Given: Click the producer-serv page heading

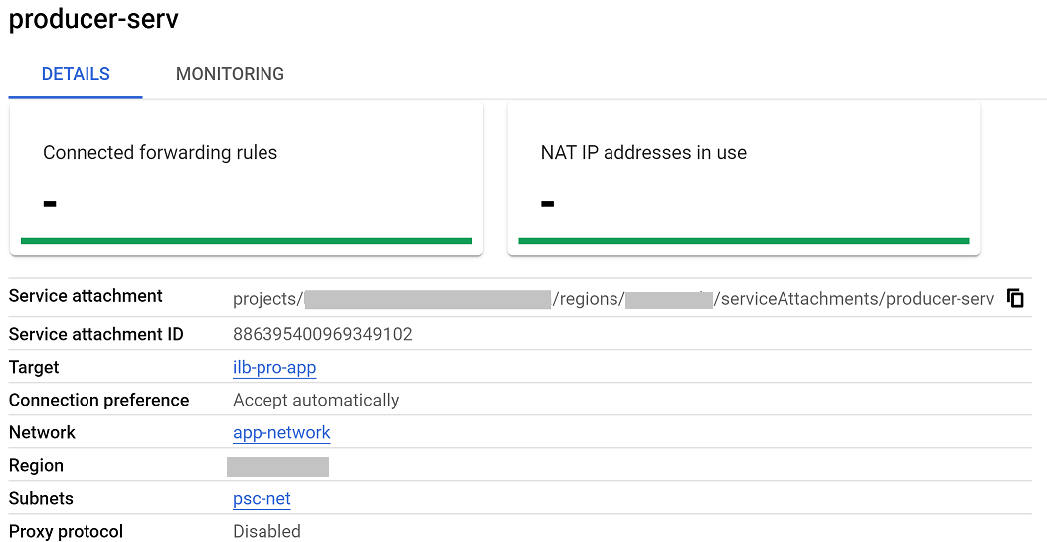Looking at the screenshot, I should 94,20.
